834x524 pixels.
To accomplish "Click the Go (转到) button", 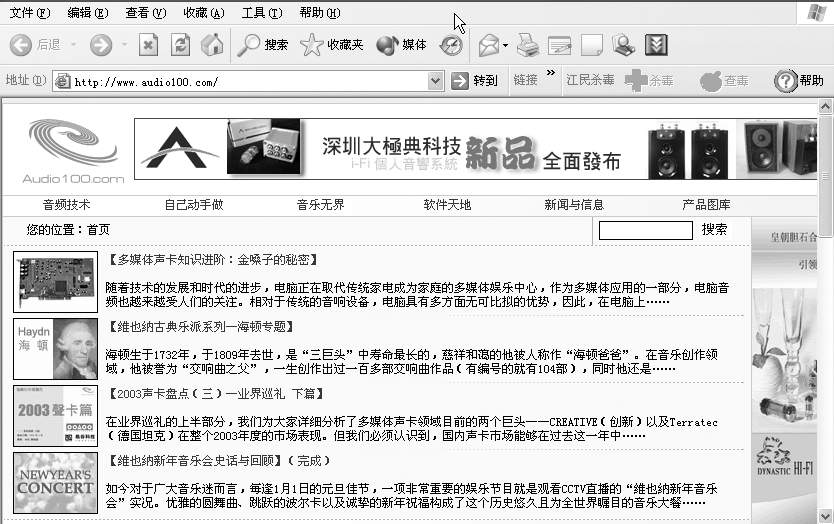I will (x=474, y=81).
